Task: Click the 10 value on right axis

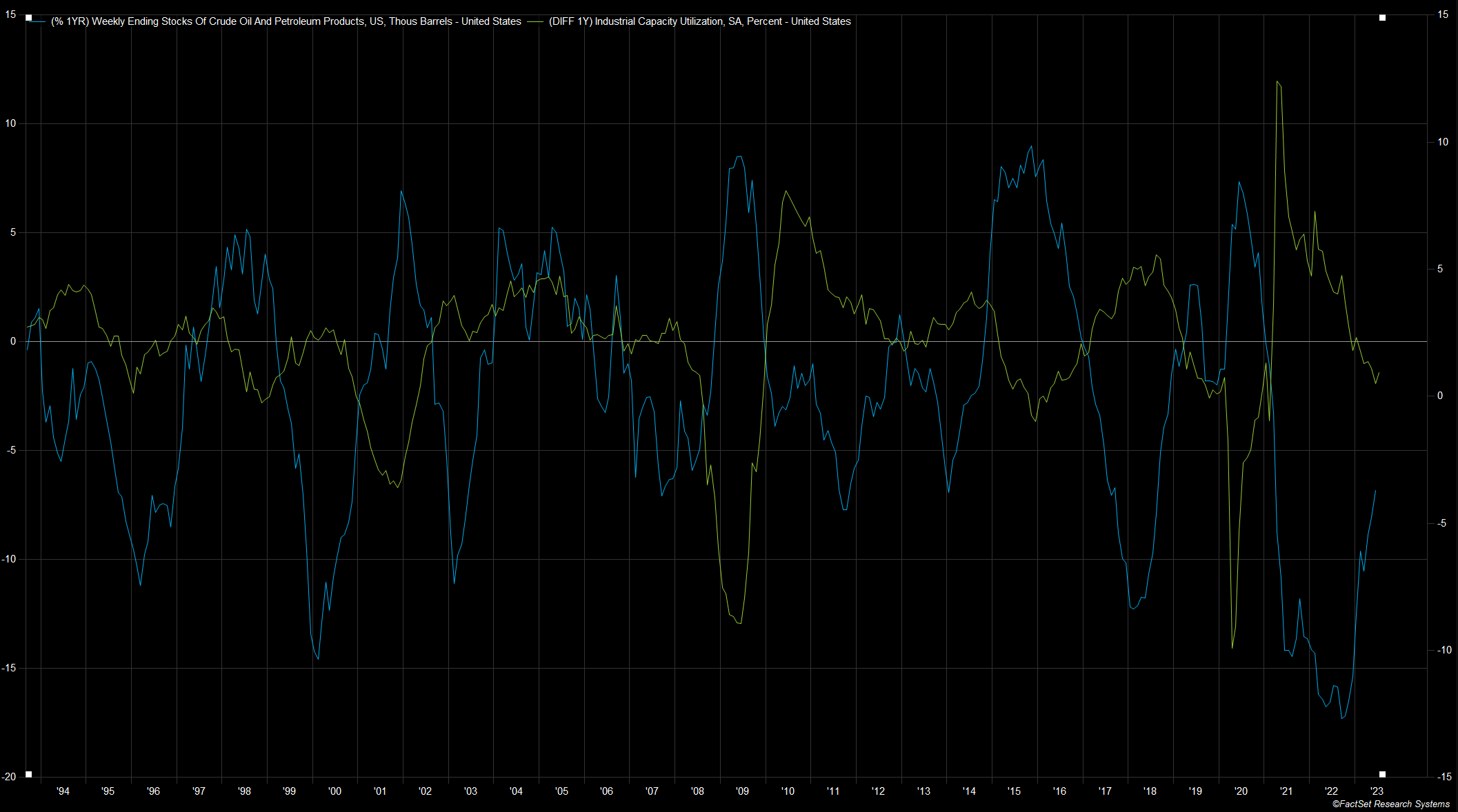Action: pos(1443,142)
